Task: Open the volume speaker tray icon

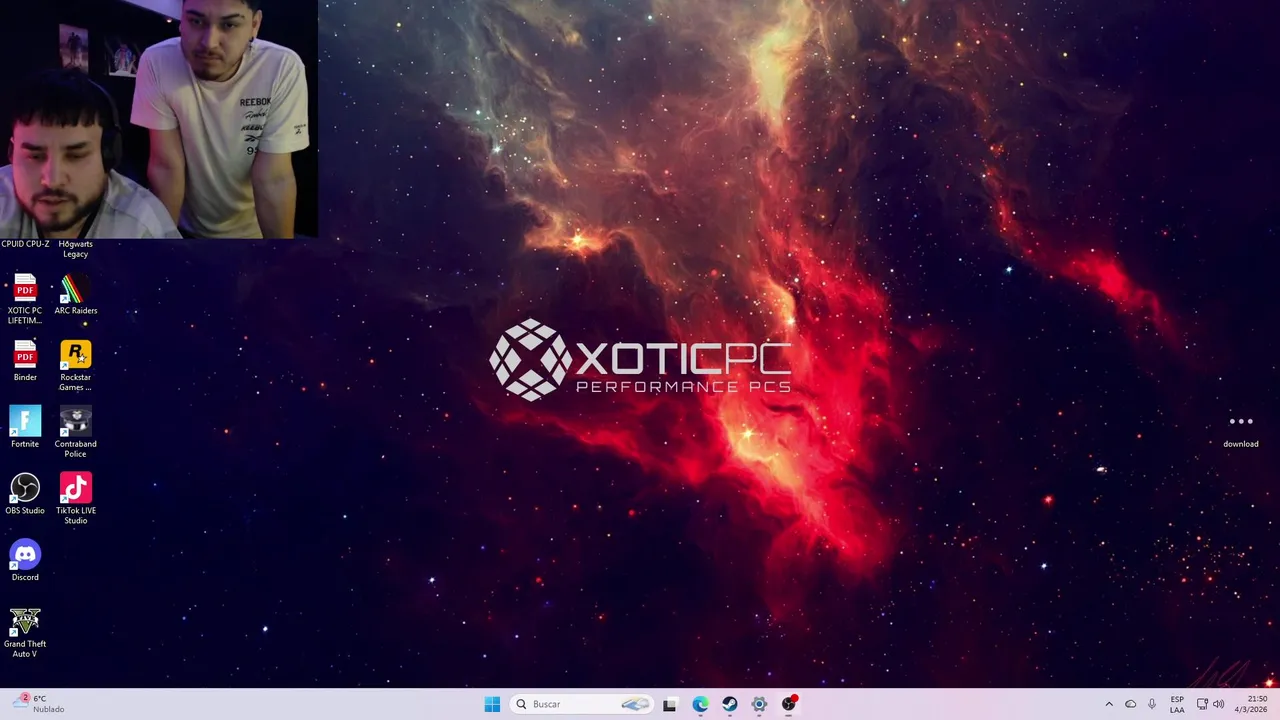Action: [1218, 704]
